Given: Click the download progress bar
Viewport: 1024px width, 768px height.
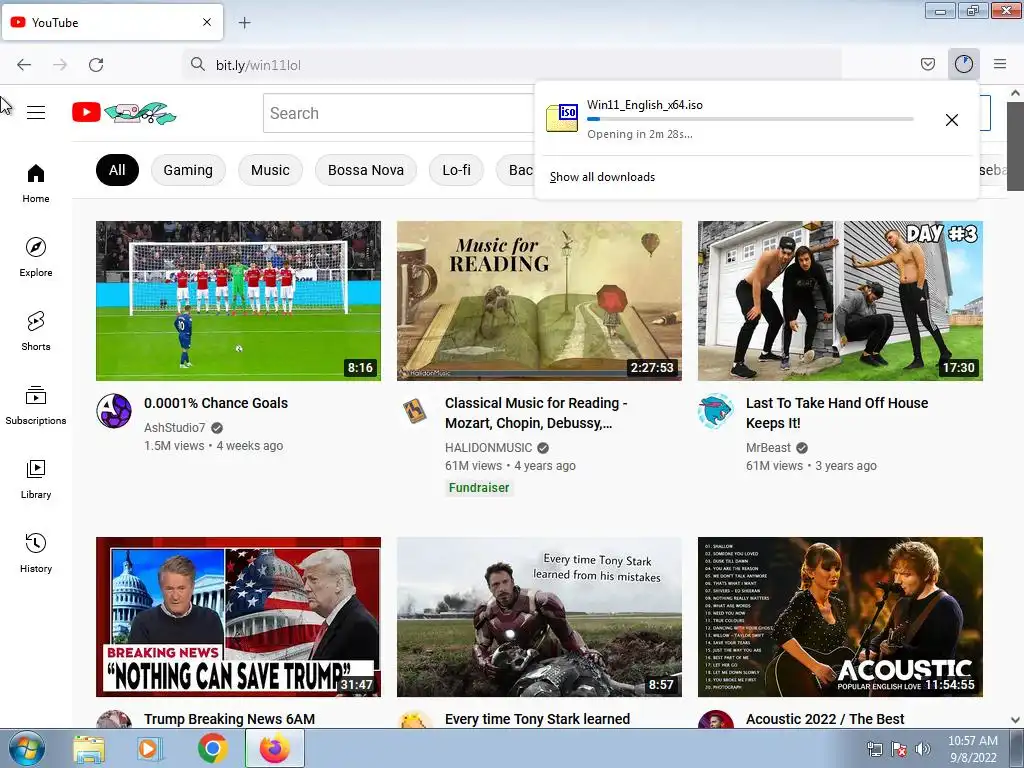Looking at the screenshot, I should point(750,119).
